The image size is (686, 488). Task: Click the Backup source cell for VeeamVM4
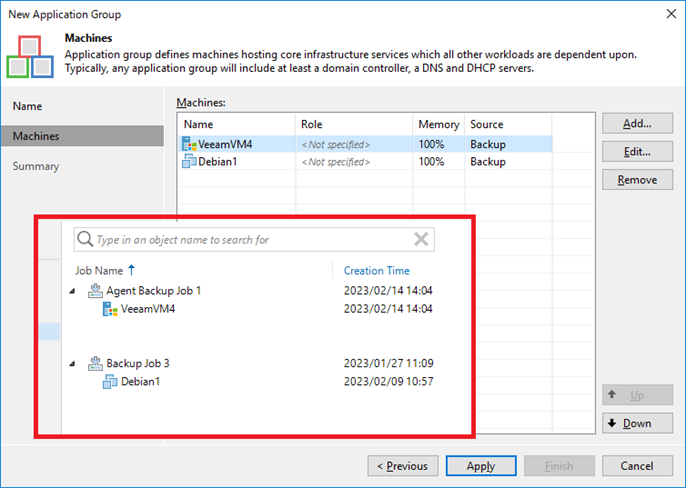pyautogui.click(x=488, y=144)
